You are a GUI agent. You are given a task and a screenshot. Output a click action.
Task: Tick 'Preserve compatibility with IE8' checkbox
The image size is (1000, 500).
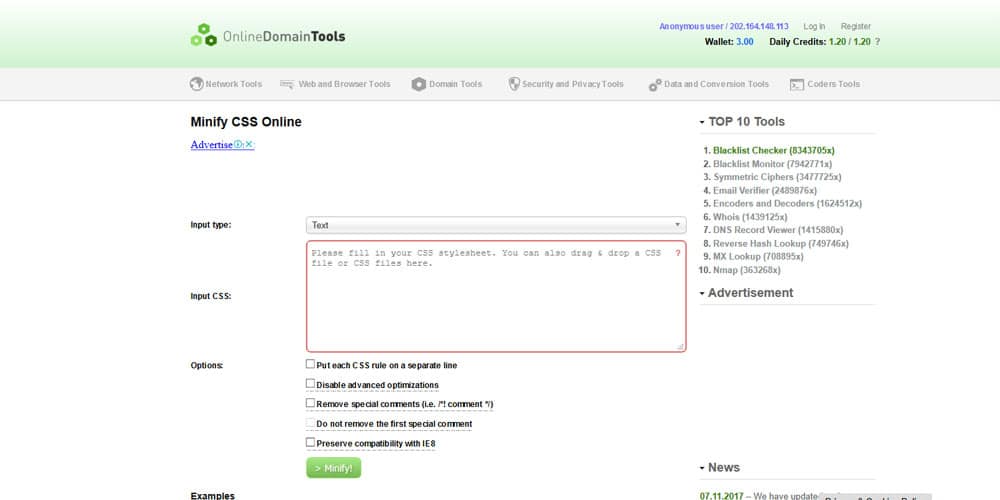pos(310,442)
